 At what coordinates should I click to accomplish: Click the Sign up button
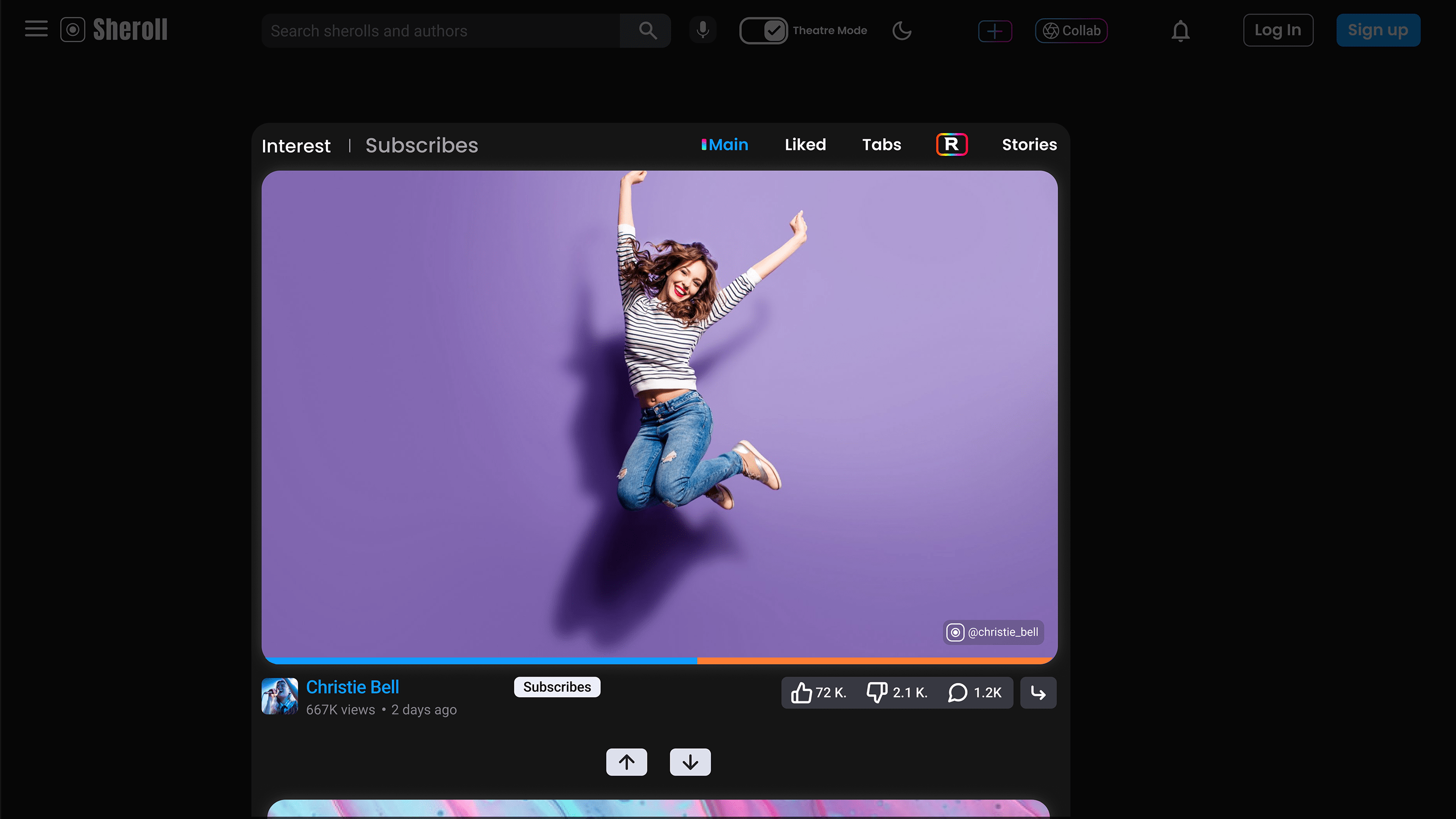(x=1377, y=30)
